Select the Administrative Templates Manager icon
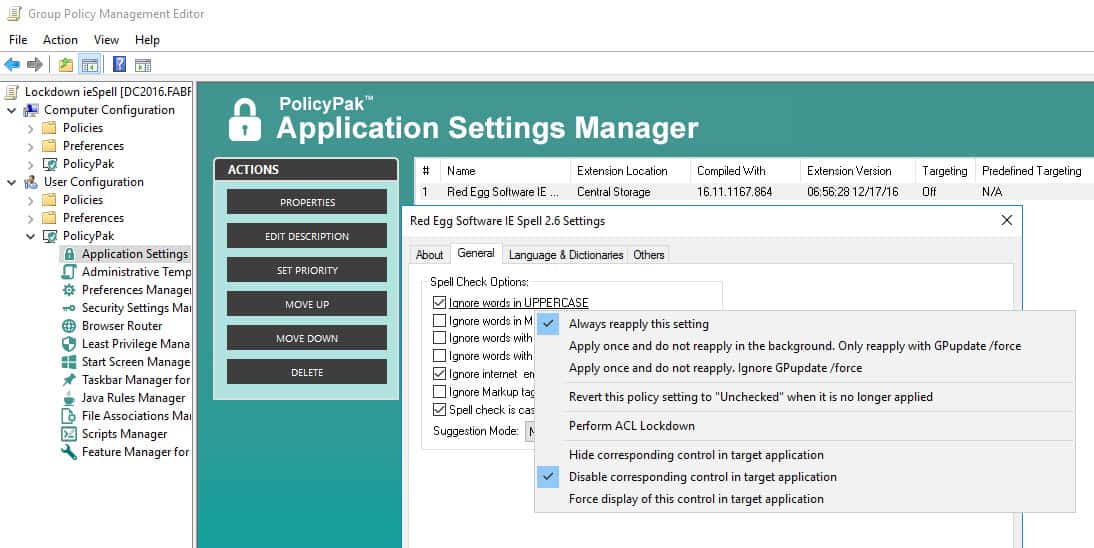 tap(69, 272)
